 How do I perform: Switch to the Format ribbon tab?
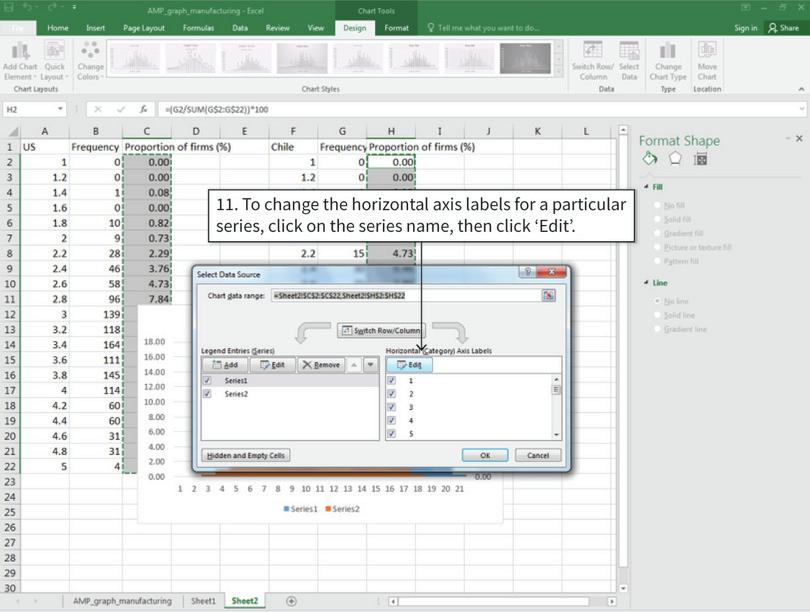(397, 28)
